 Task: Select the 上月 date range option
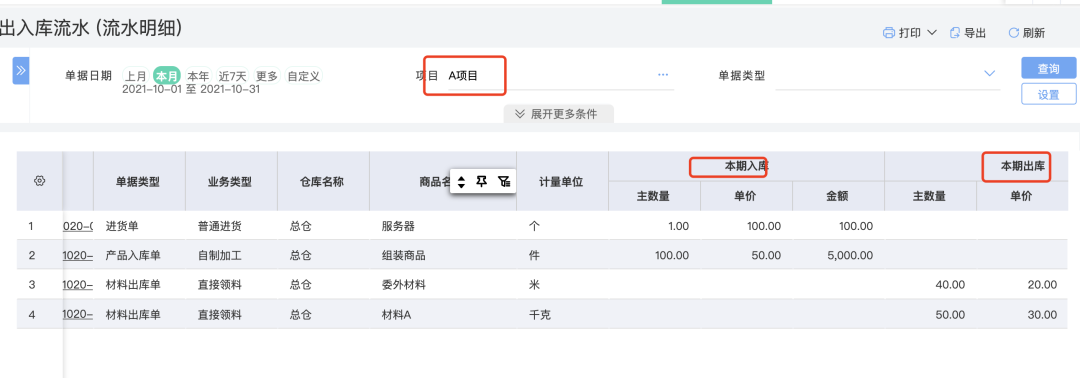pyautogui.click(x=136, y=75)
